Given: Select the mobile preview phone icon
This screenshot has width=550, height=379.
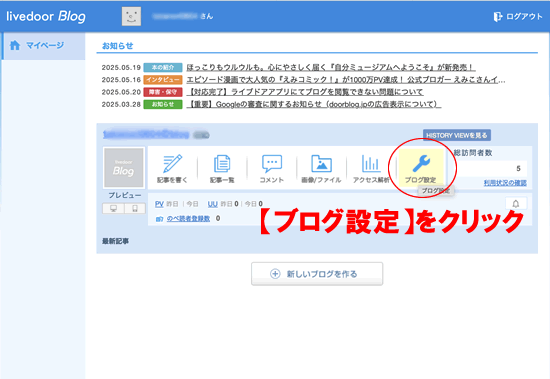Looking at the screenshot, I should tap(135, 208).
